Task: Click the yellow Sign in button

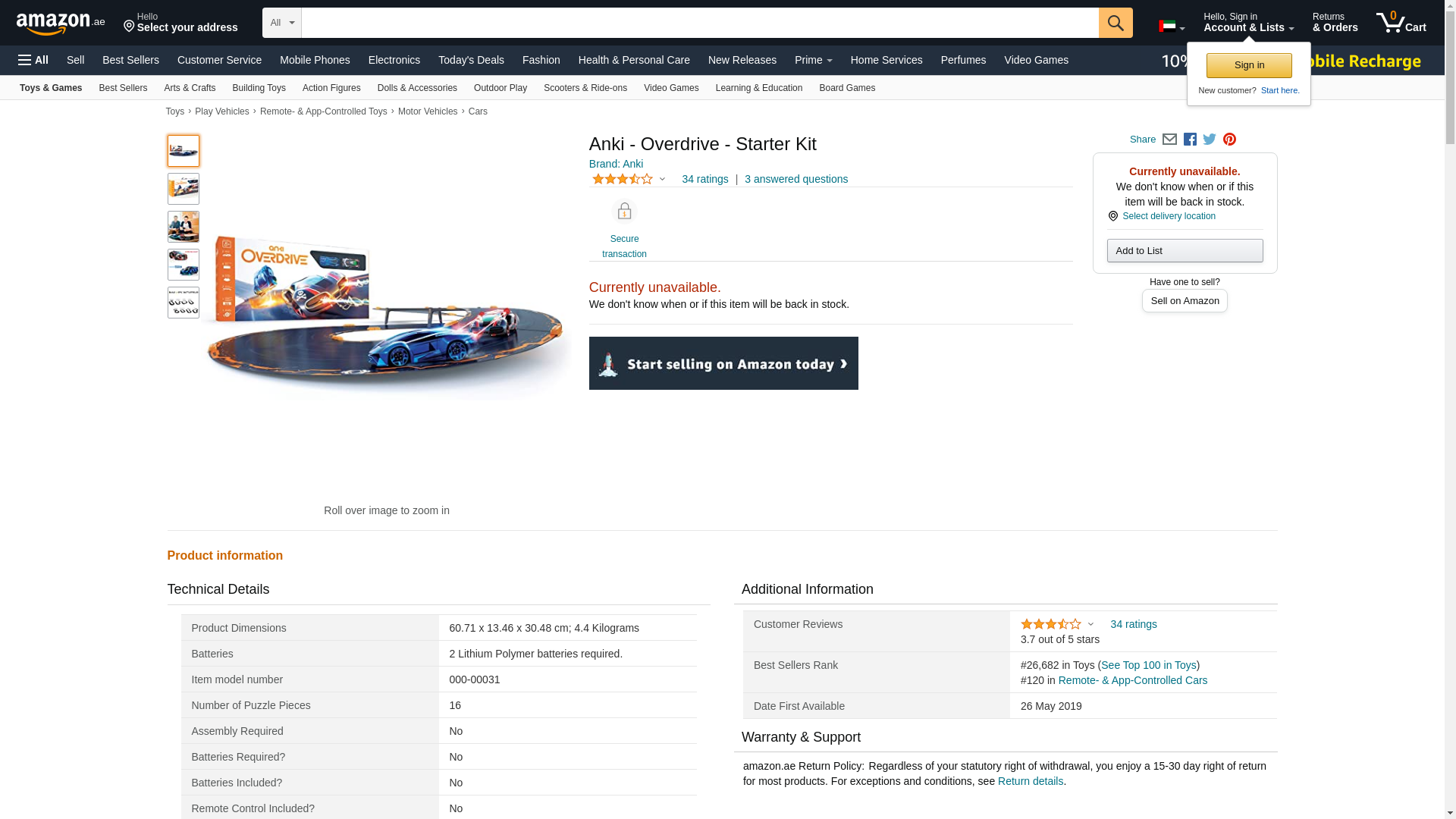Action: tap(1248, 65)
